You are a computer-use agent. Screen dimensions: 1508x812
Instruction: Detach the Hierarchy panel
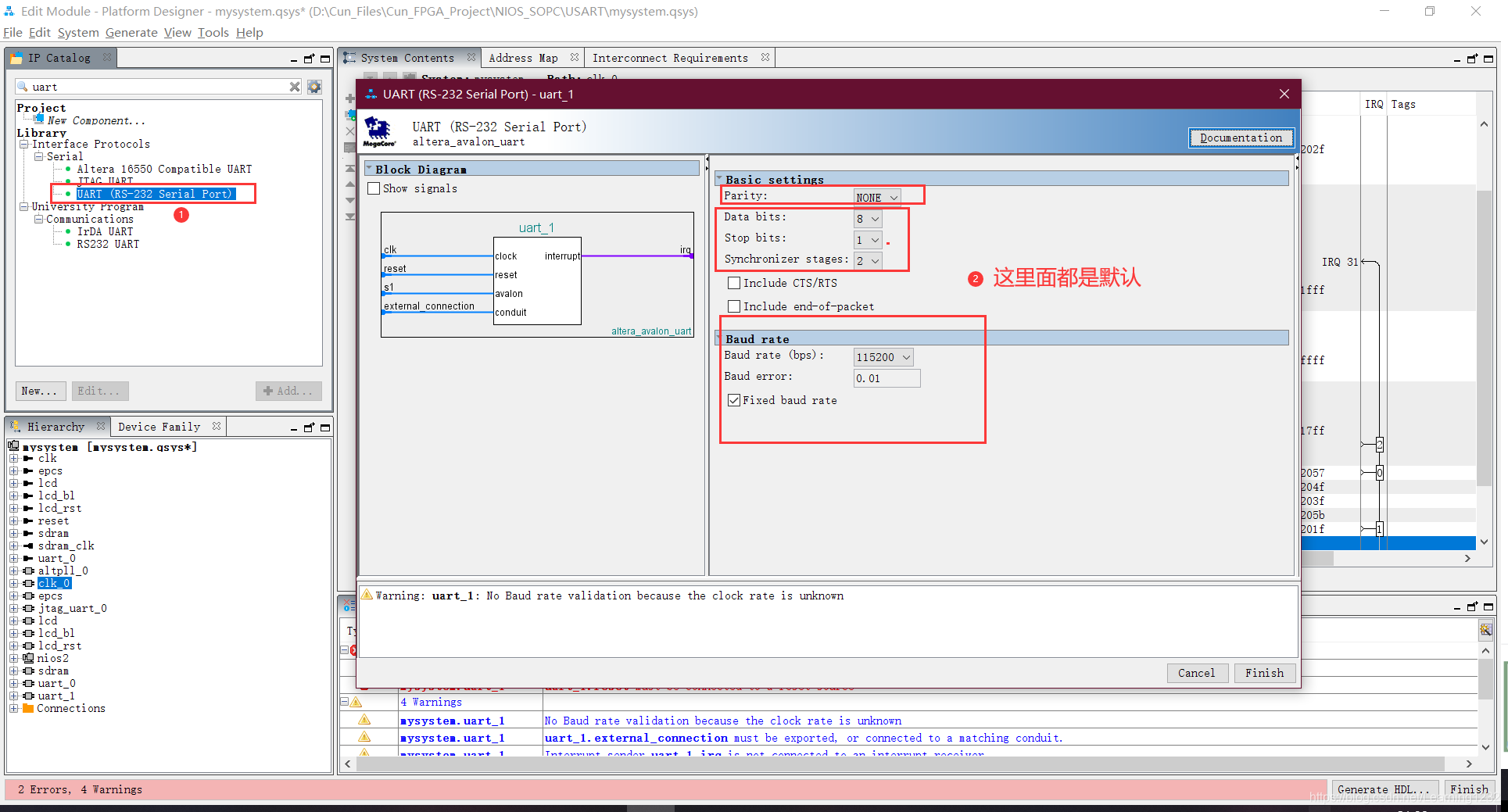[310, 427]
